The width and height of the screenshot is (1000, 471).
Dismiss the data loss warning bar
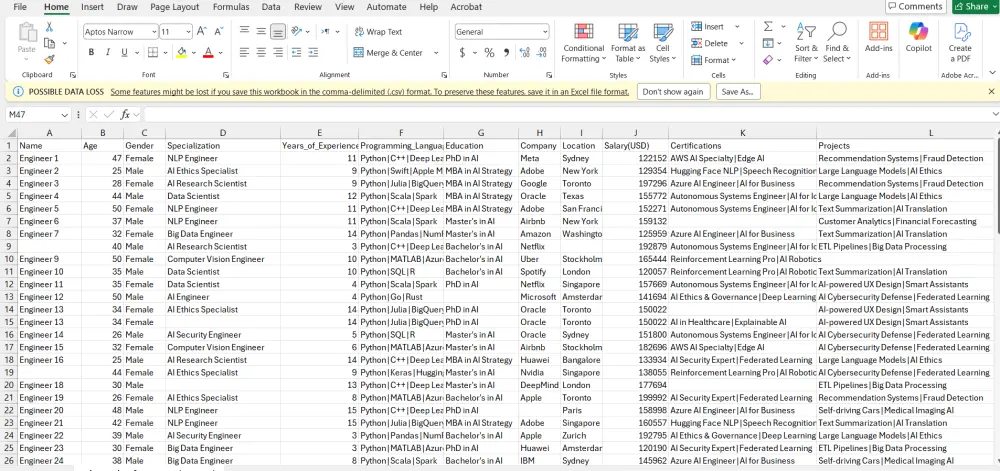[991, 92]
